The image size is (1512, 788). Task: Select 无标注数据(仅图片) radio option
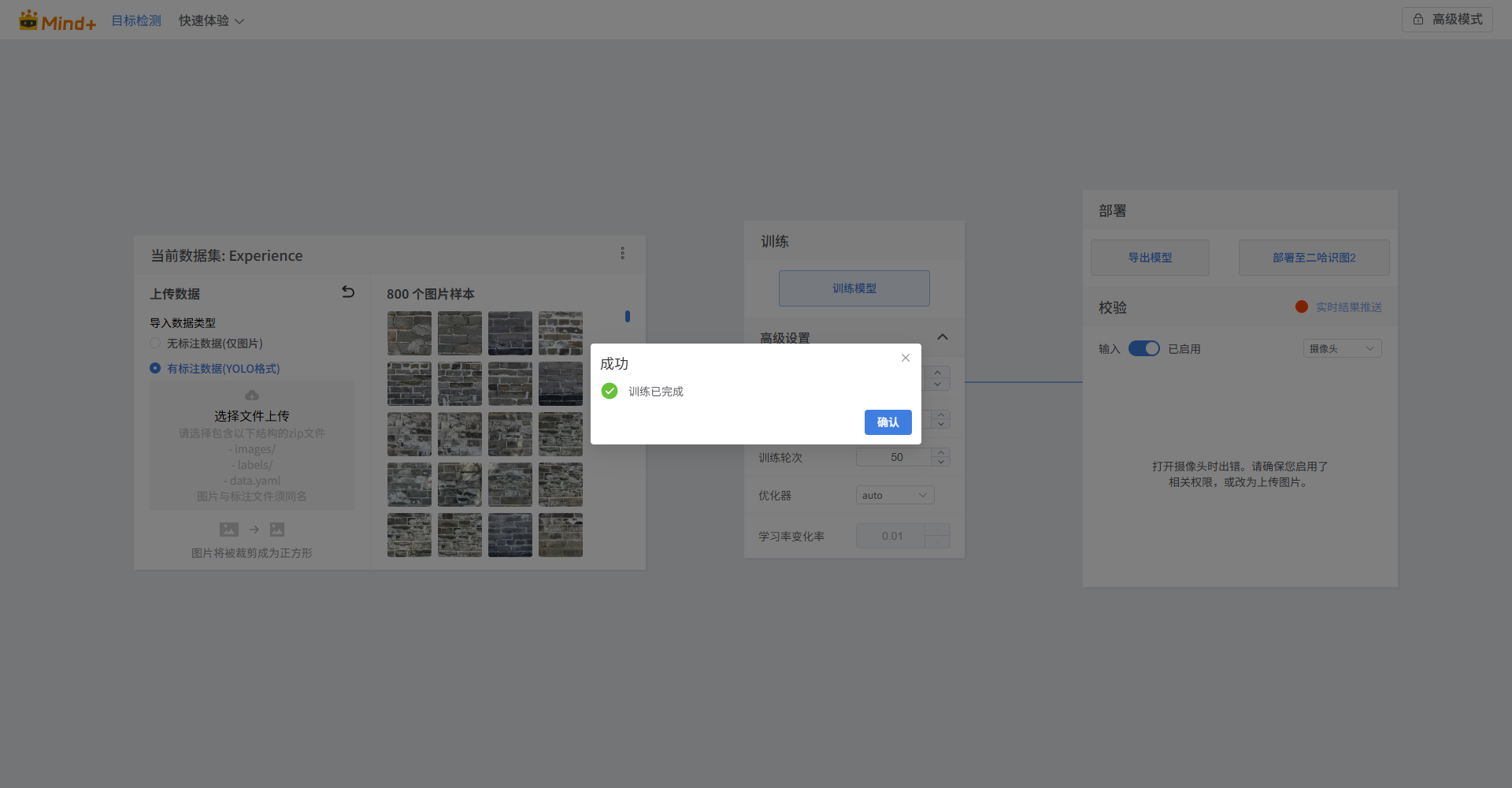pos(155,344)
